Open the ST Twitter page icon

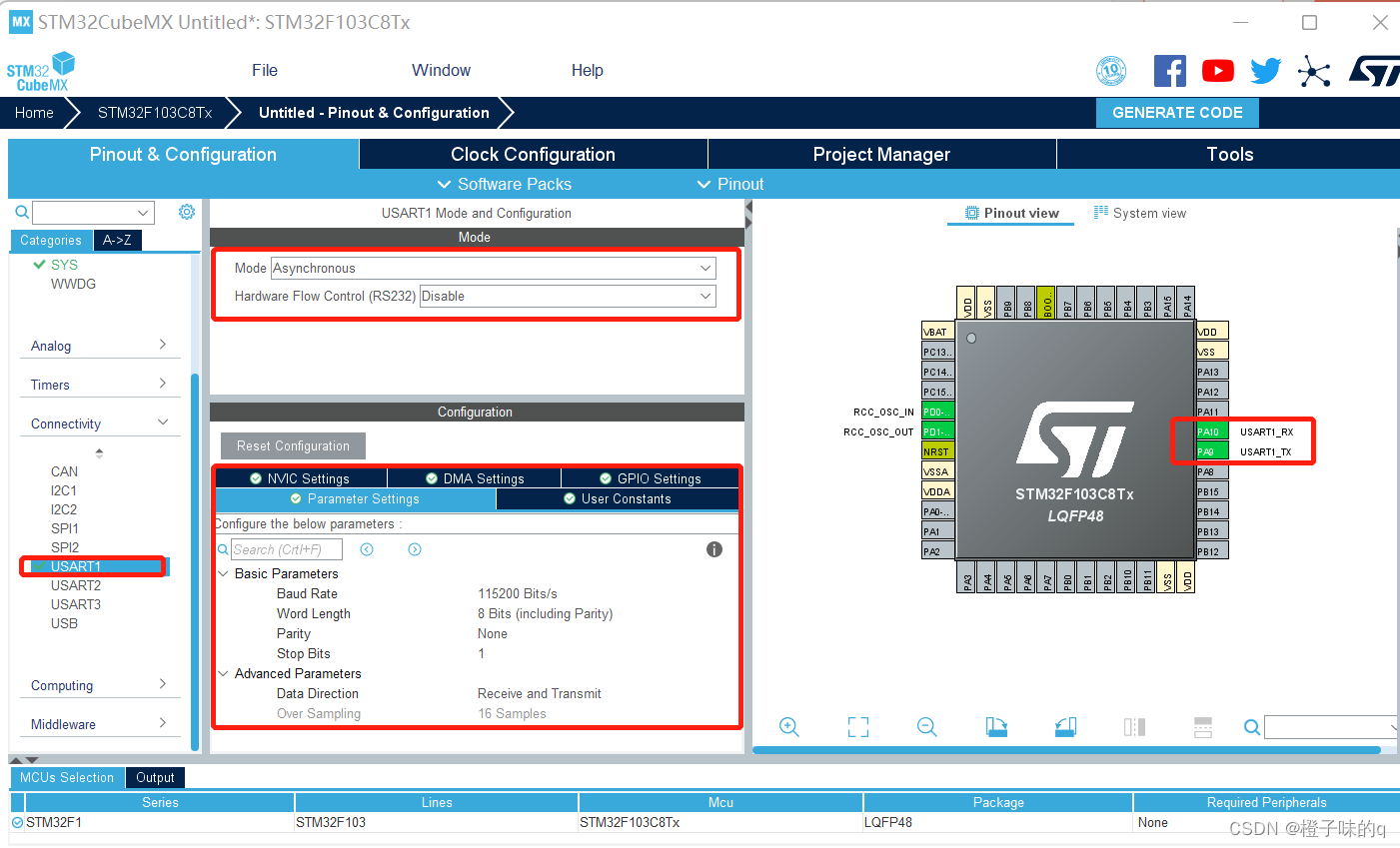(1265, 71)
